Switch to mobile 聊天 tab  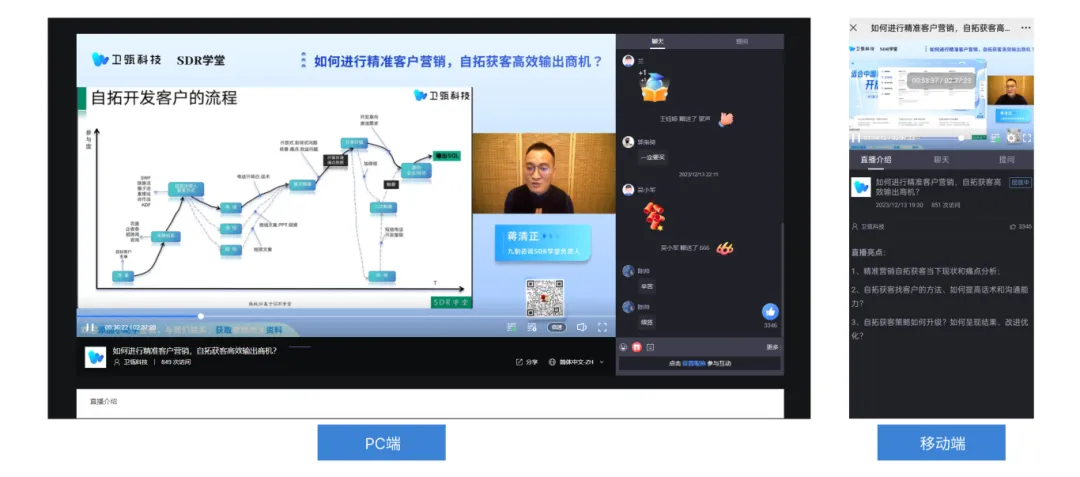point(941,160)
